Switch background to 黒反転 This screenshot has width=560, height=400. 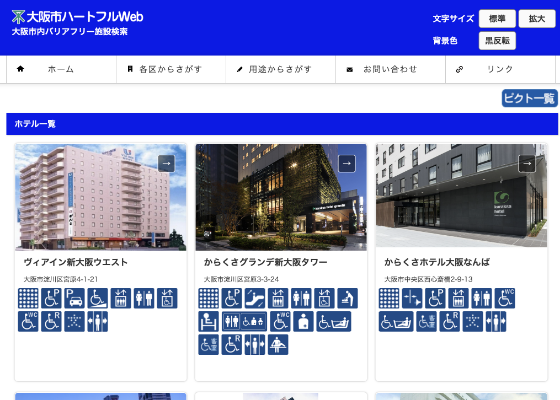pos(497,41)
